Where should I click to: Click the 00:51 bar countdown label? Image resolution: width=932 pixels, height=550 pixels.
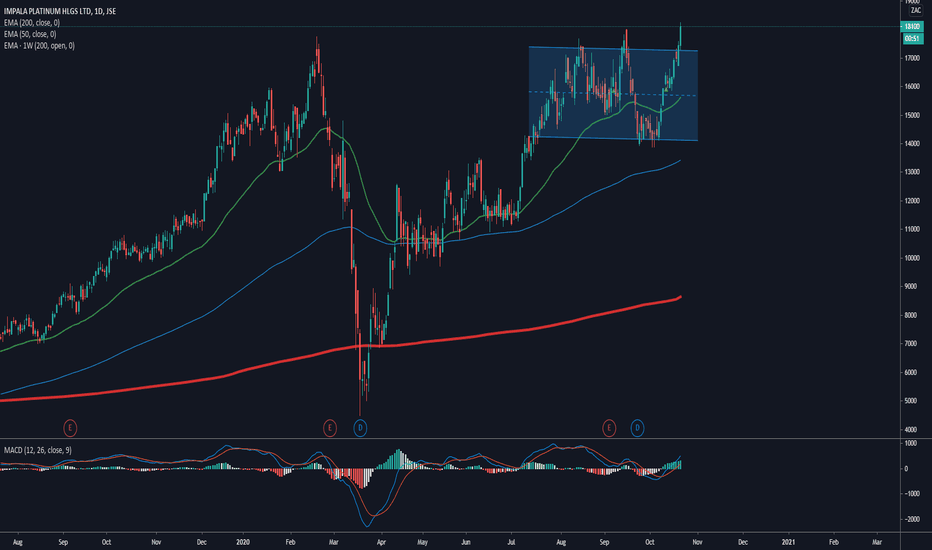912,38
